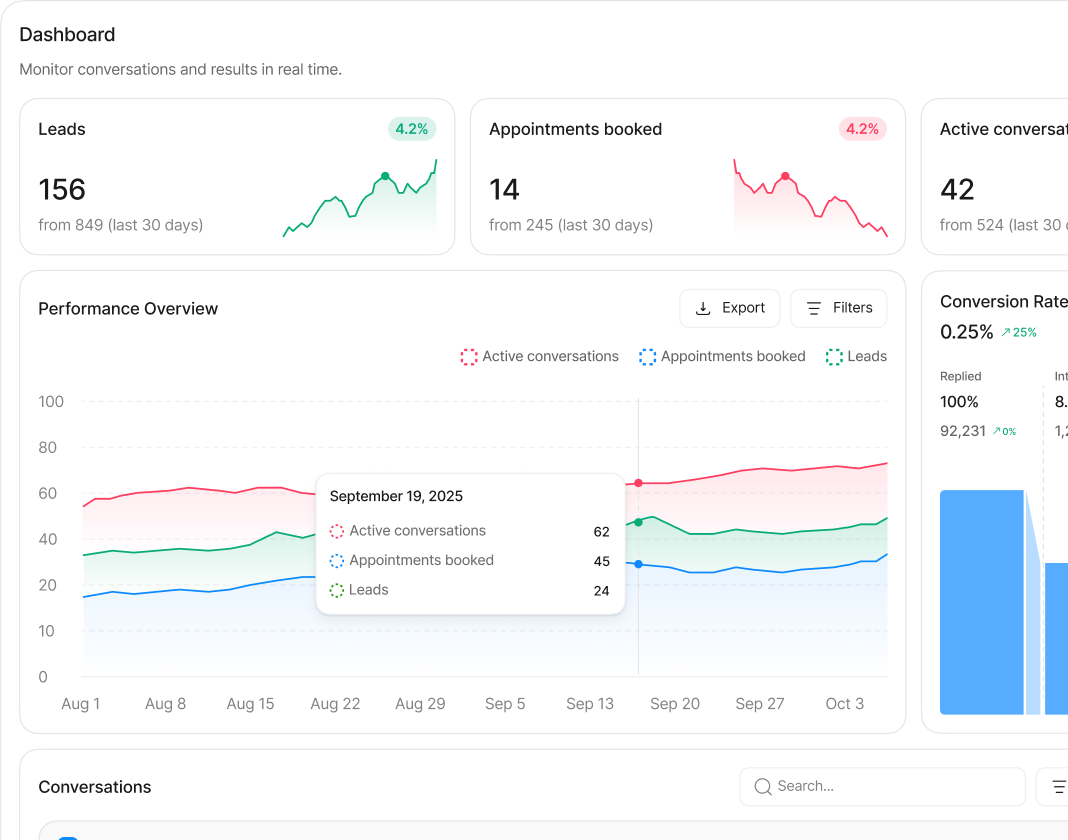Toggle Appointments booked legend series
Screen dimensions: 1068x840
[x=722, y=356]
